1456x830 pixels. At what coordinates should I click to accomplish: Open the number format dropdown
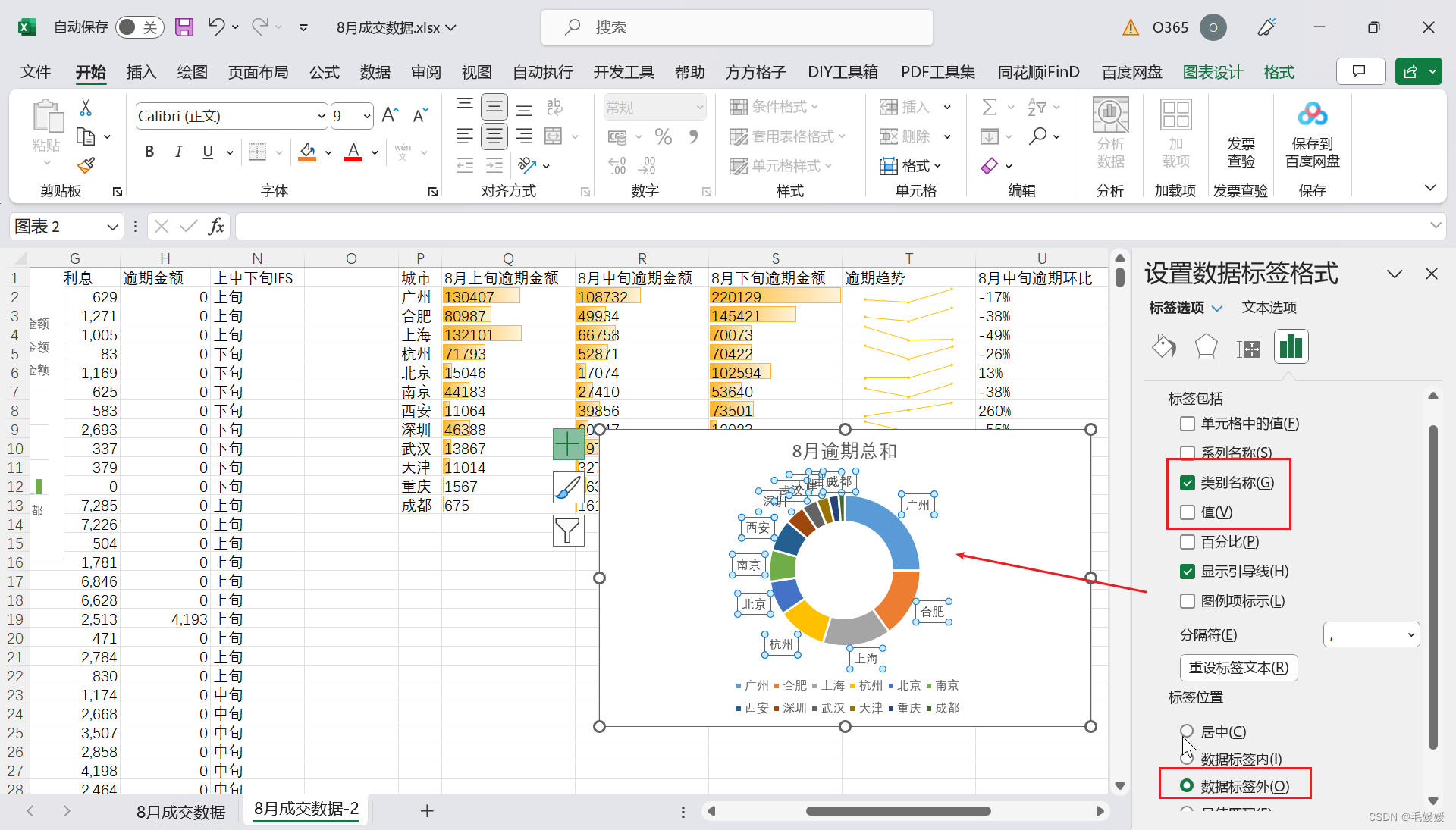point(699,107)
